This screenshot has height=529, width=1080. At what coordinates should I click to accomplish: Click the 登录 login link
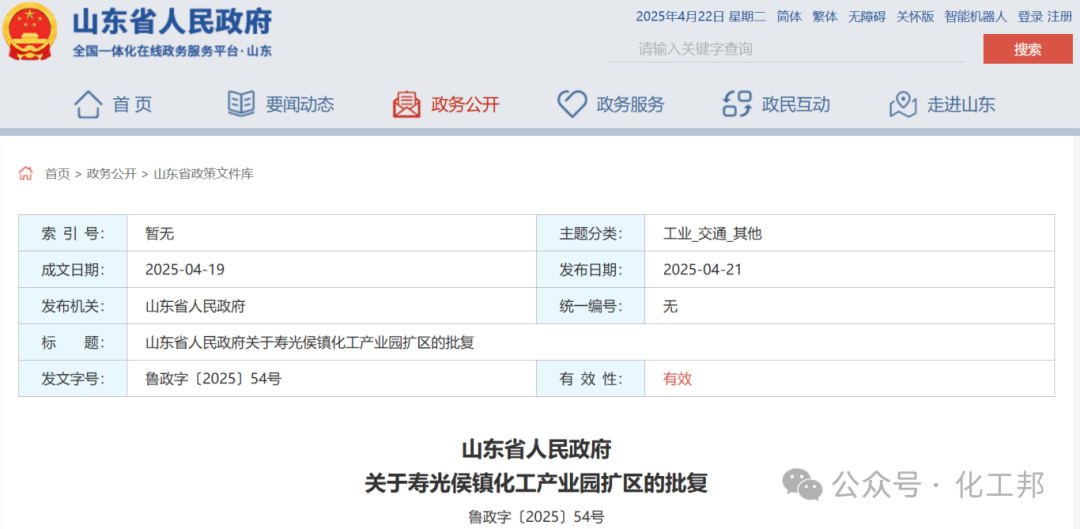pos(1030,16)
